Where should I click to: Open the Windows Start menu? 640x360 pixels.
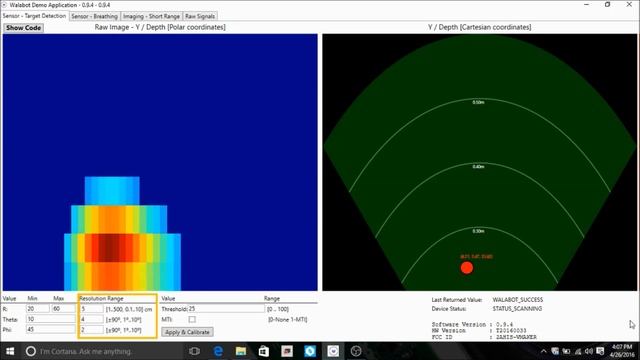[10, 351]
